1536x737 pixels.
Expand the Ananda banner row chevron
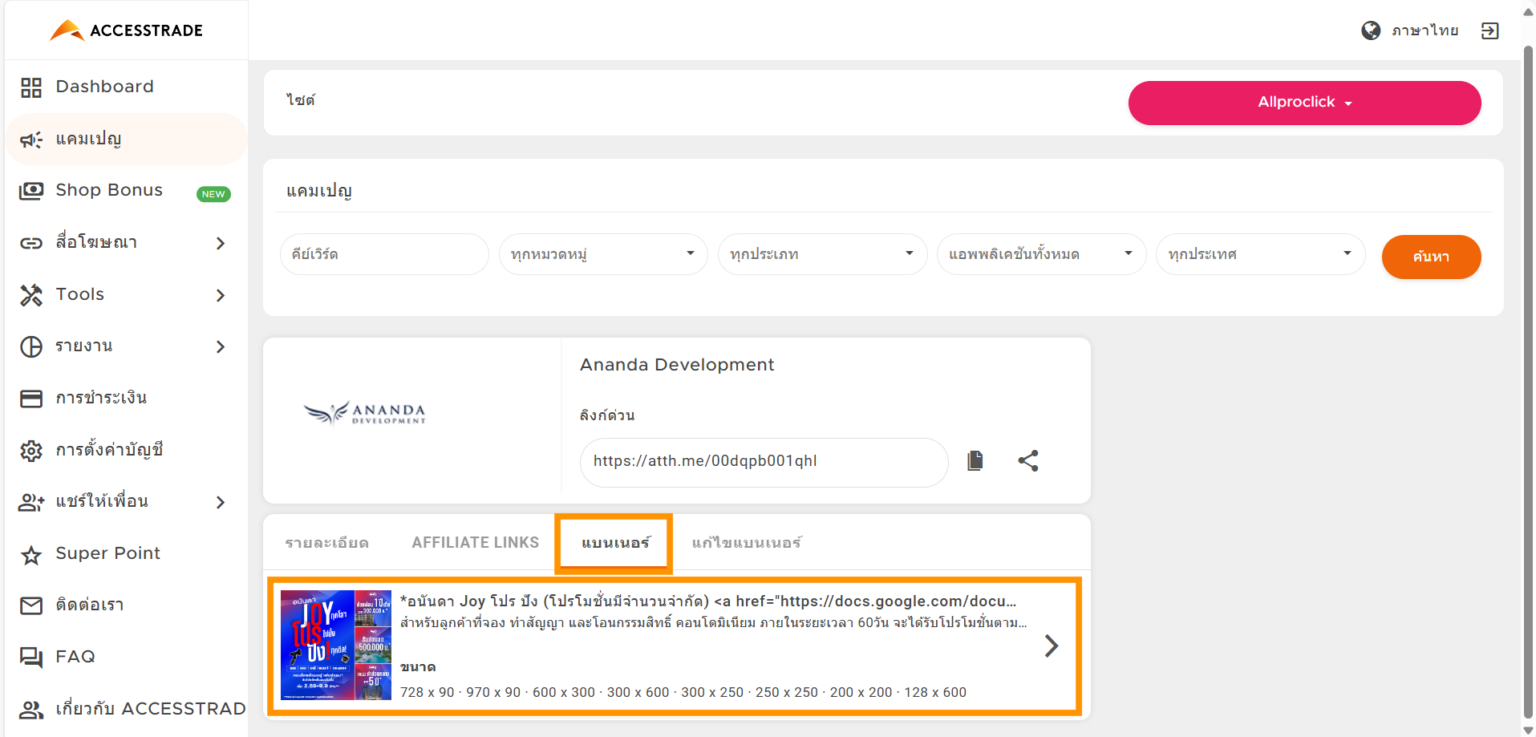pyautogui.click(x=1051, y=646)
